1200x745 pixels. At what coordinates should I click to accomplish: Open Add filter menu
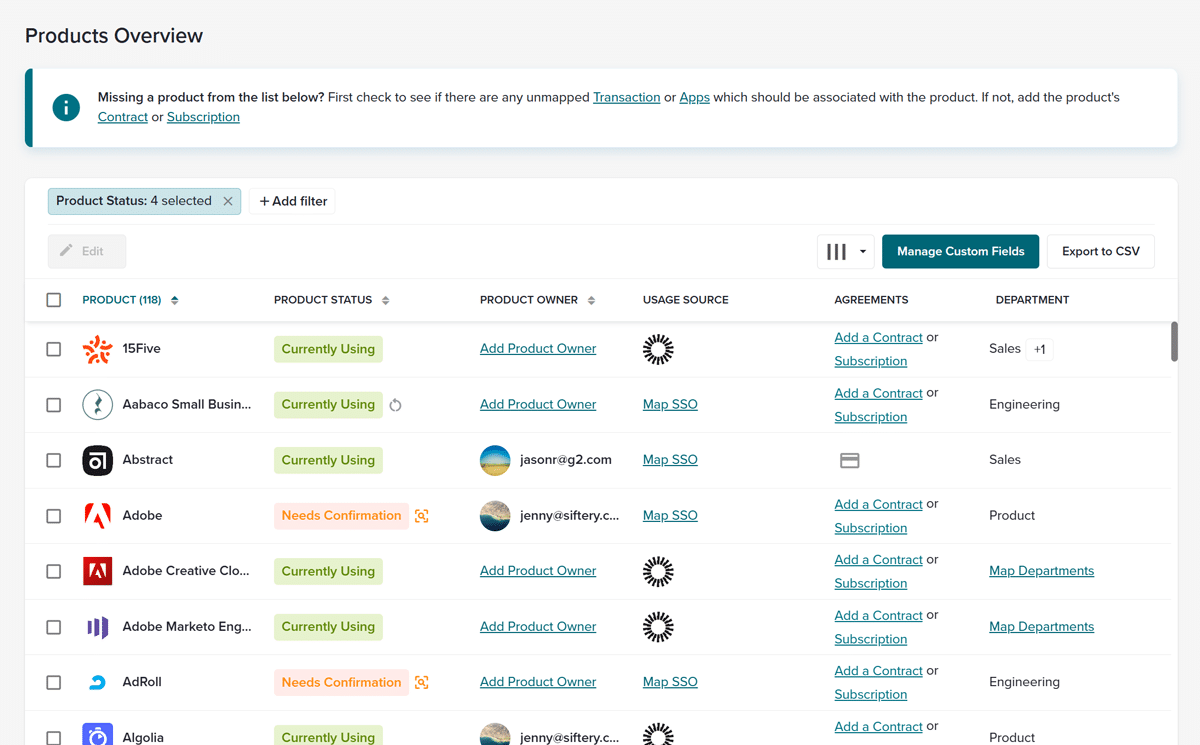click(x=293, y=201)
